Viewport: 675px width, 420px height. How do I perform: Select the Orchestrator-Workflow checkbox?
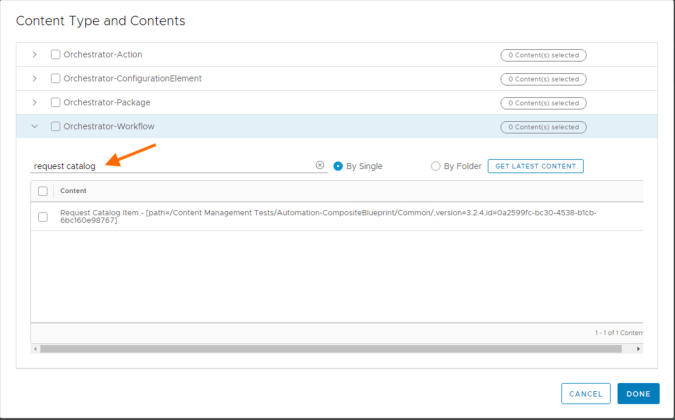(56, 127)
